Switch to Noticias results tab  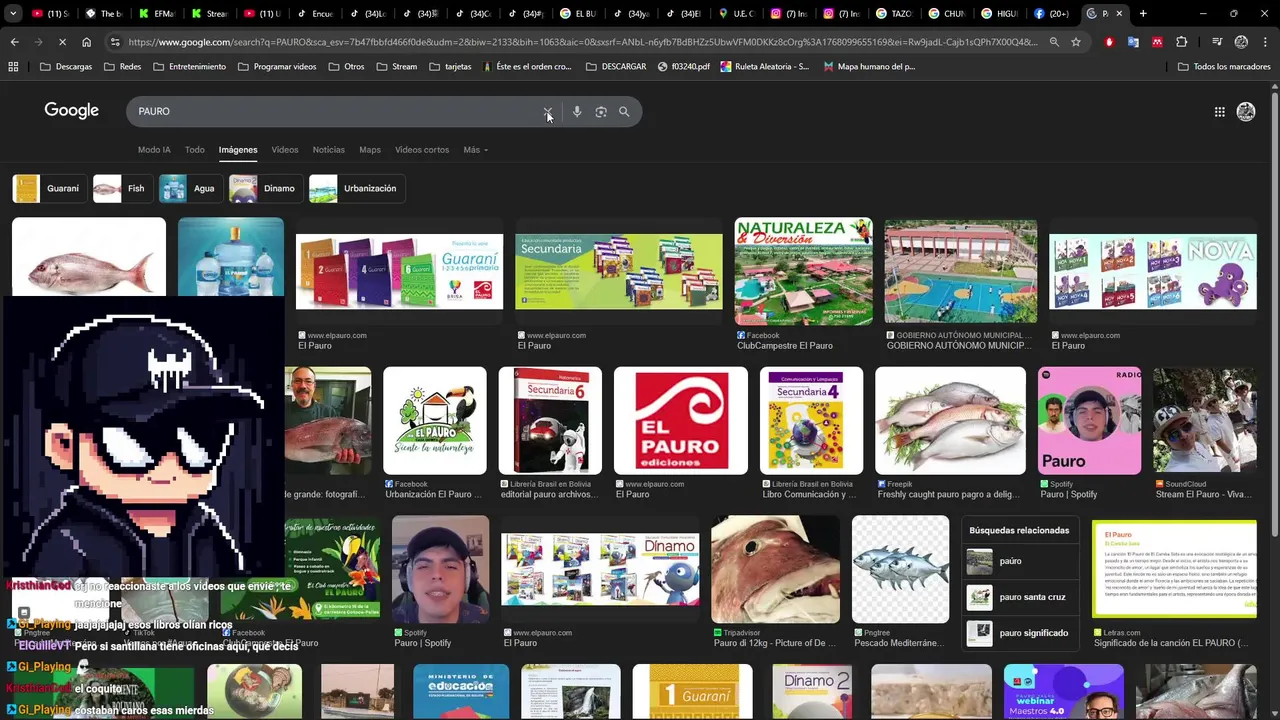tap(328, 150)
